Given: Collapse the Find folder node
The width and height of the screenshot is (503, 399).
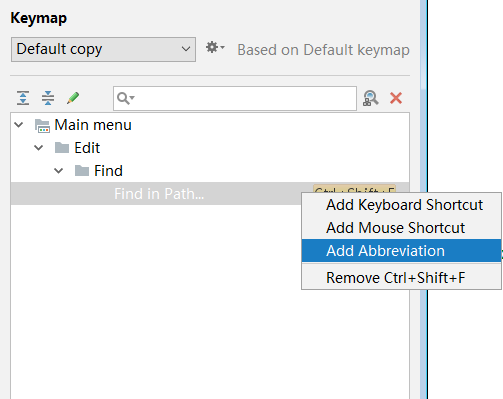Looking at the screenshot, I should 59,171.
